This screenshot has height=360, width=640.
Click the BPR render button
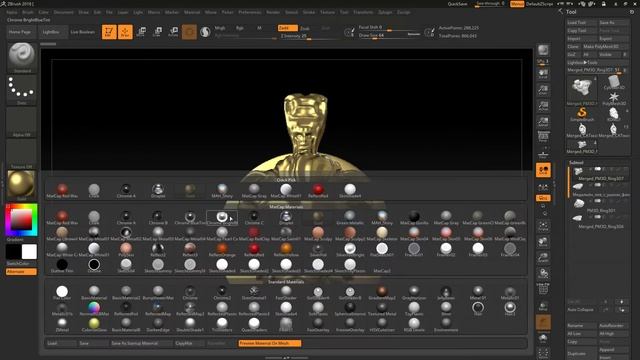[543, 51]
